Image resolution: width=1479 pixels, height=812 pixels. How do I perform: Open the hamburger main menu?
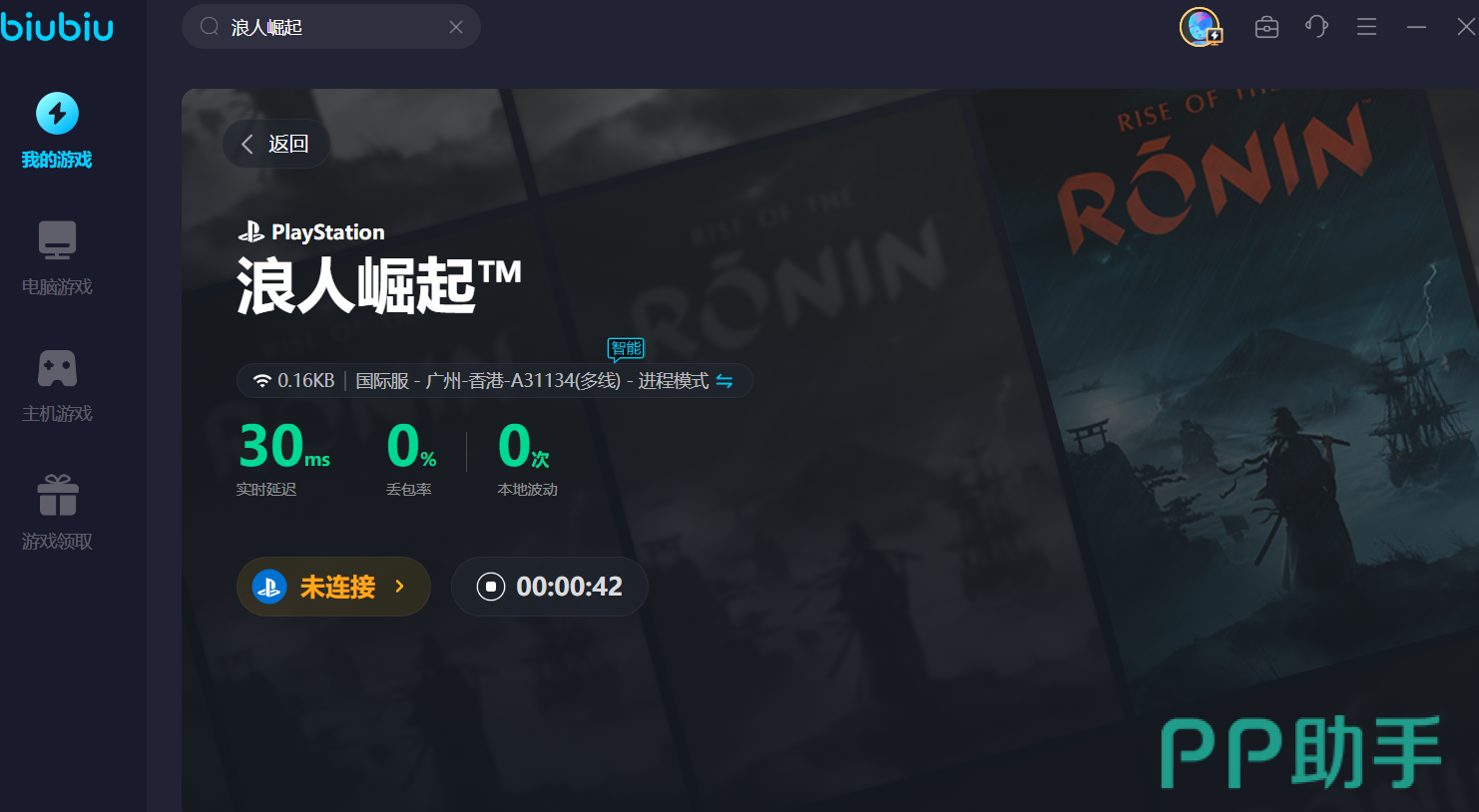(x=1366, y=27)
